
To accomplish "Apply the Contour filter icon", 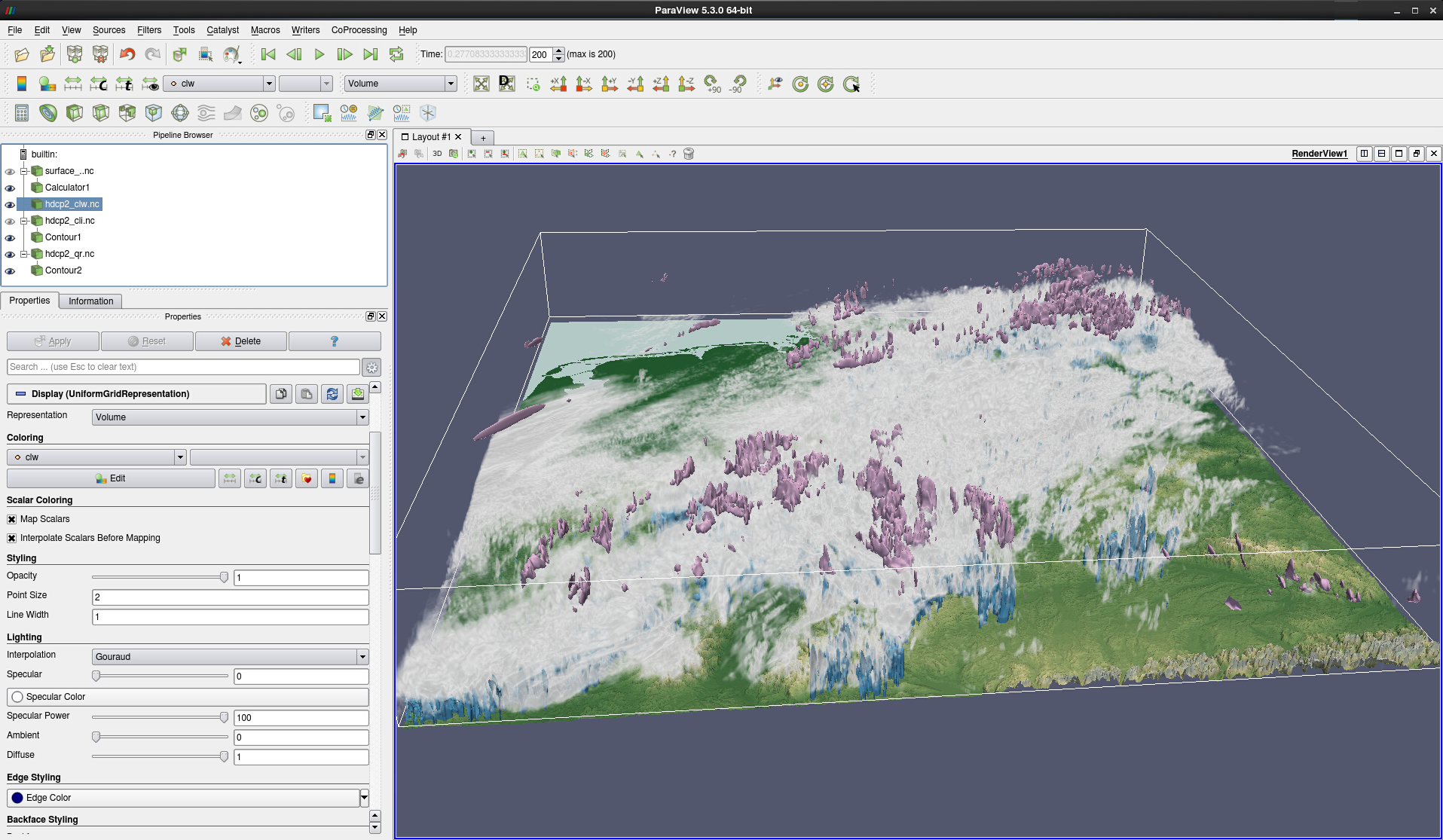I will pos(48,113).
